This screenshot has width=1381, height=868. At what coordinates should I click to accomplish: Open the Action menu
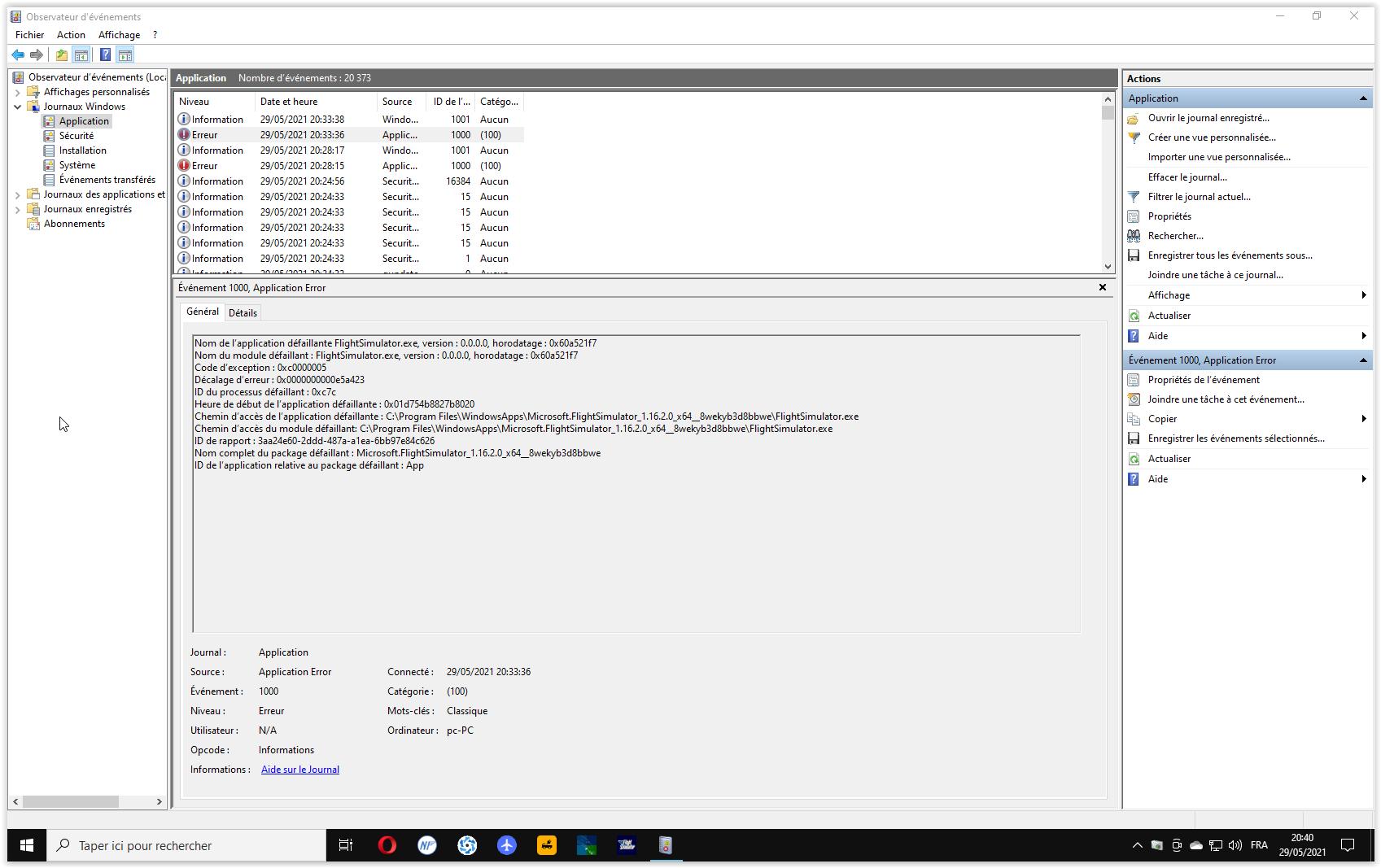pos(71,35)
